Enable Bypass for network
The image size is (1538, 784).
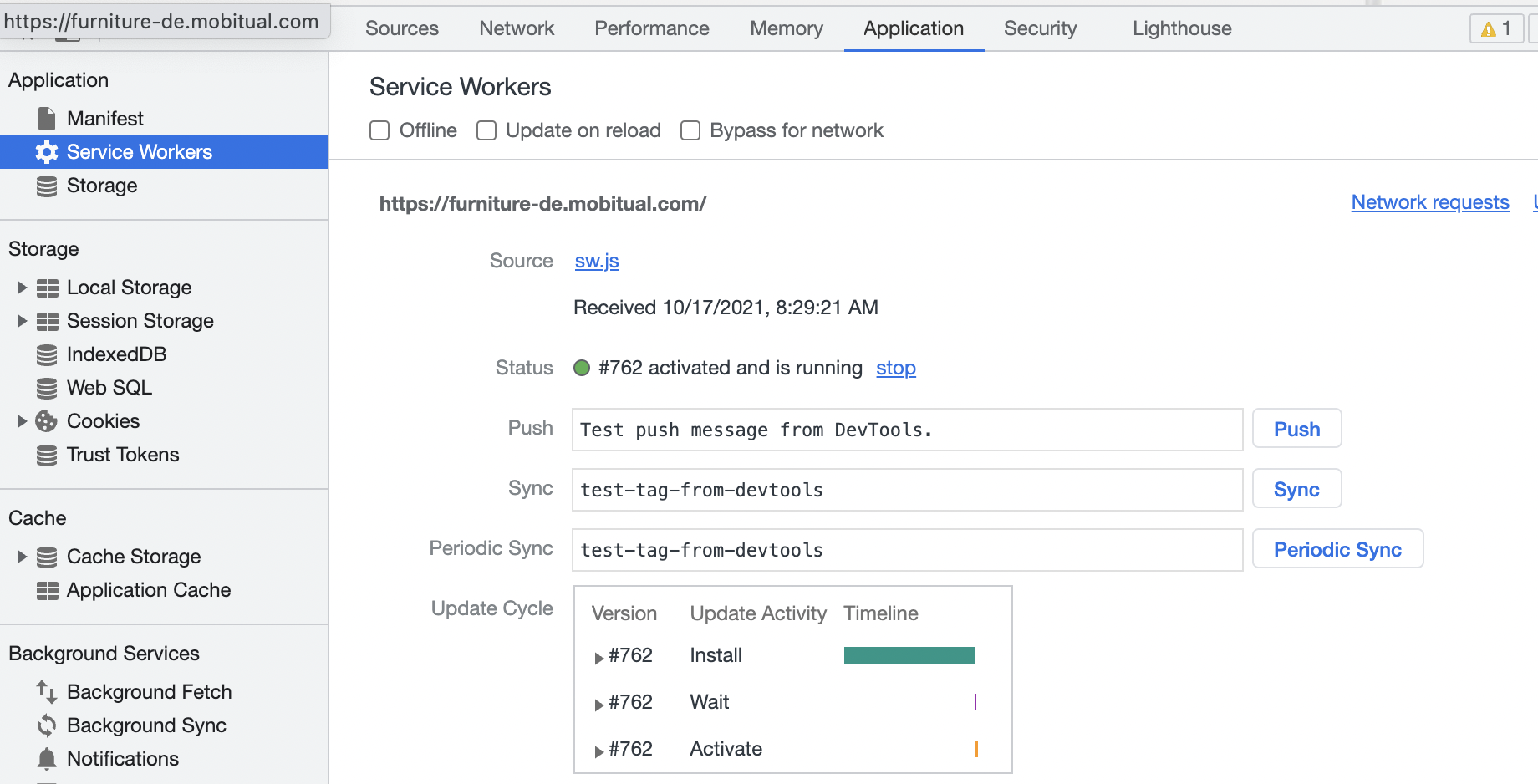pyautogui.click(x=690, y=130)
